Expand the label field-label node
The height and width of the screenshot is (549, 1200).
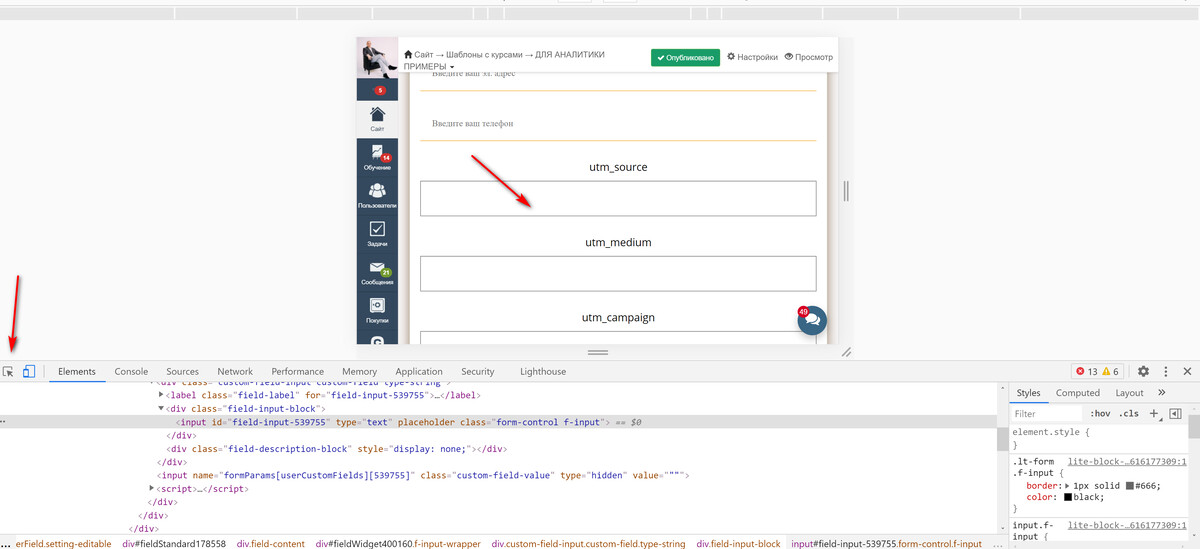pos(162,395)
